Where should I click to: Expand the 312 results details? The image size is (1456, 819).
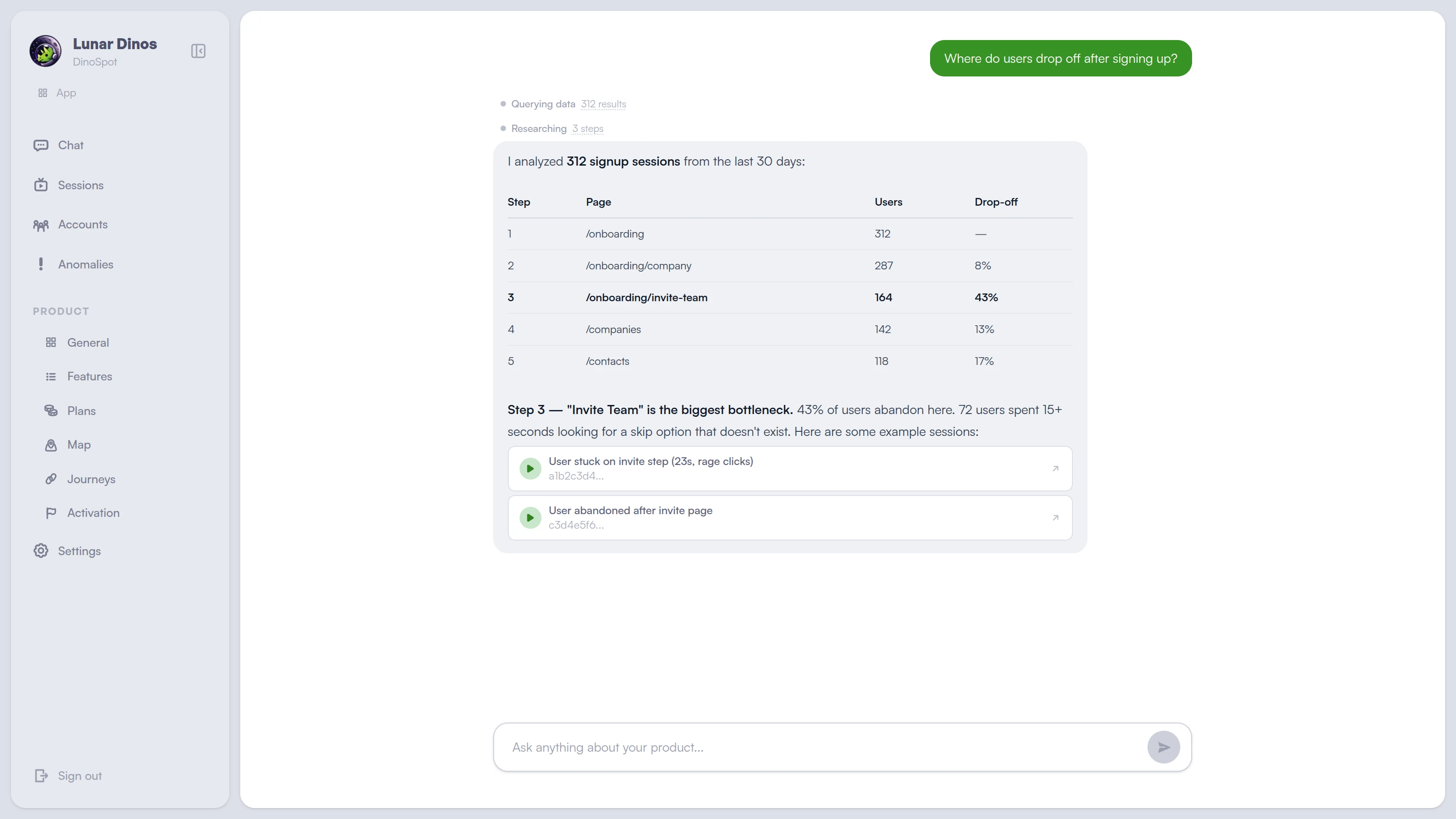[x=603, y=104]
